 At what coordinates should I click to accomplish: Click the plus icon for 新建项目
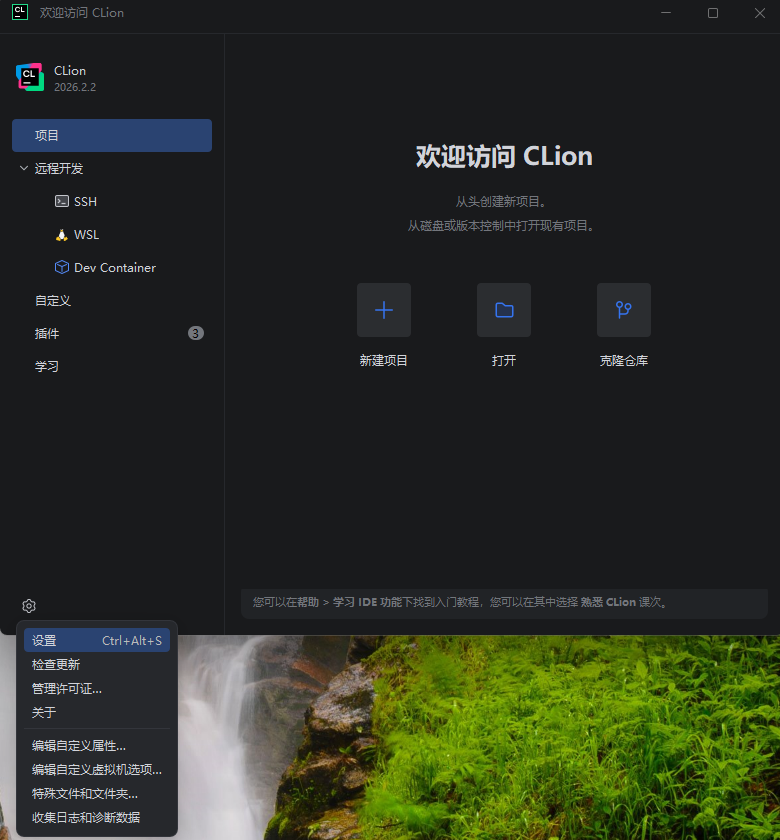384,310
